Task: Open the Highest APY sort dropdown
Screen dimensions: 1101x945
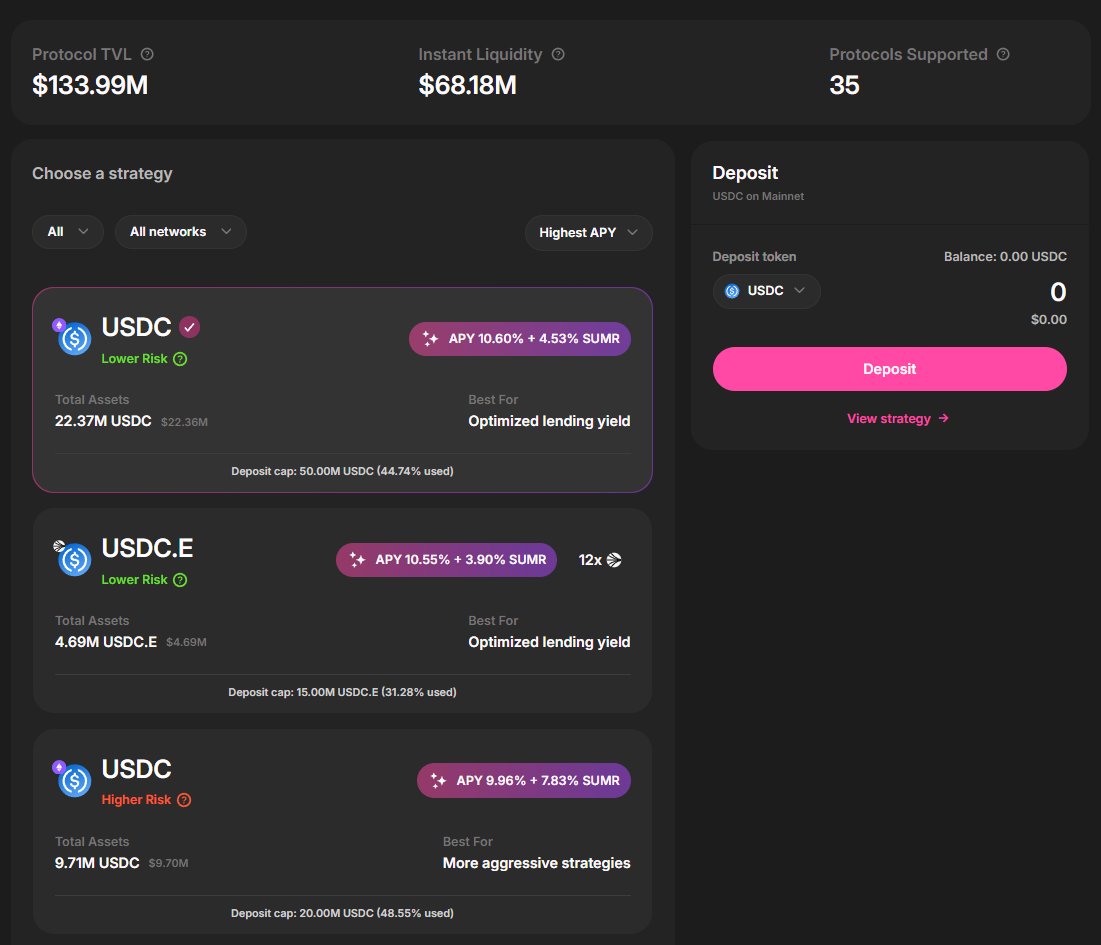Action: pyautogui.click(x=588, y=232)
